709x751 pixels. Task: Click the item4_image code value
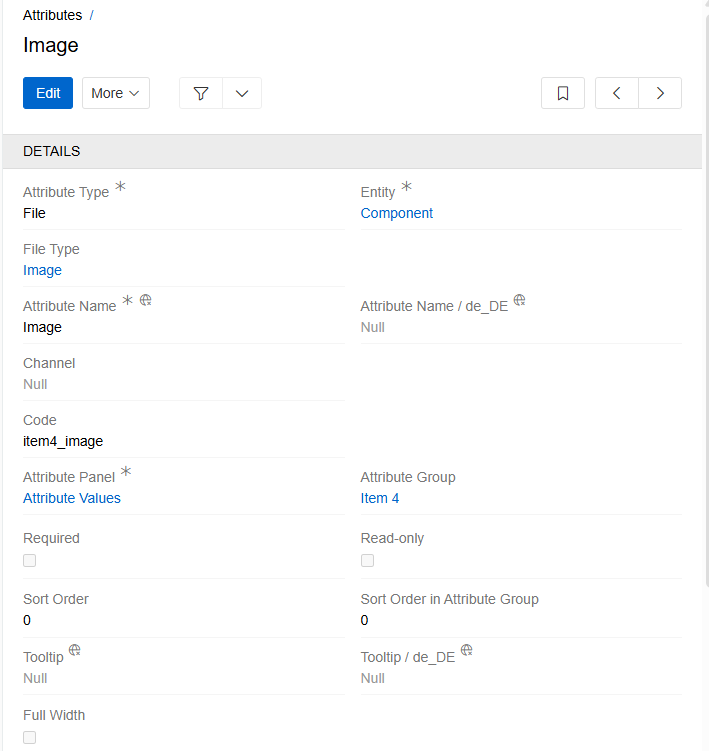(63, 441)
